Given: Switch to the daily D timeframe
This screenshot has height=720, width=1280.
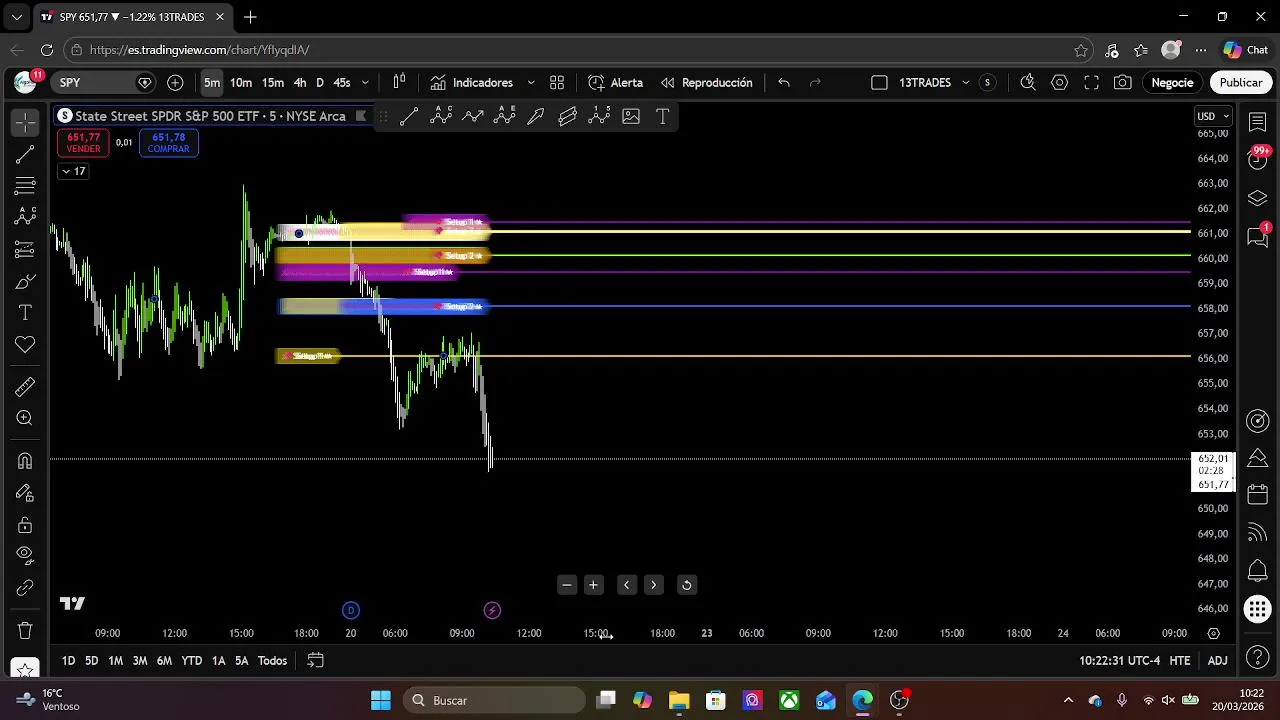Looking at the screenshot, I should click(320, 83).
